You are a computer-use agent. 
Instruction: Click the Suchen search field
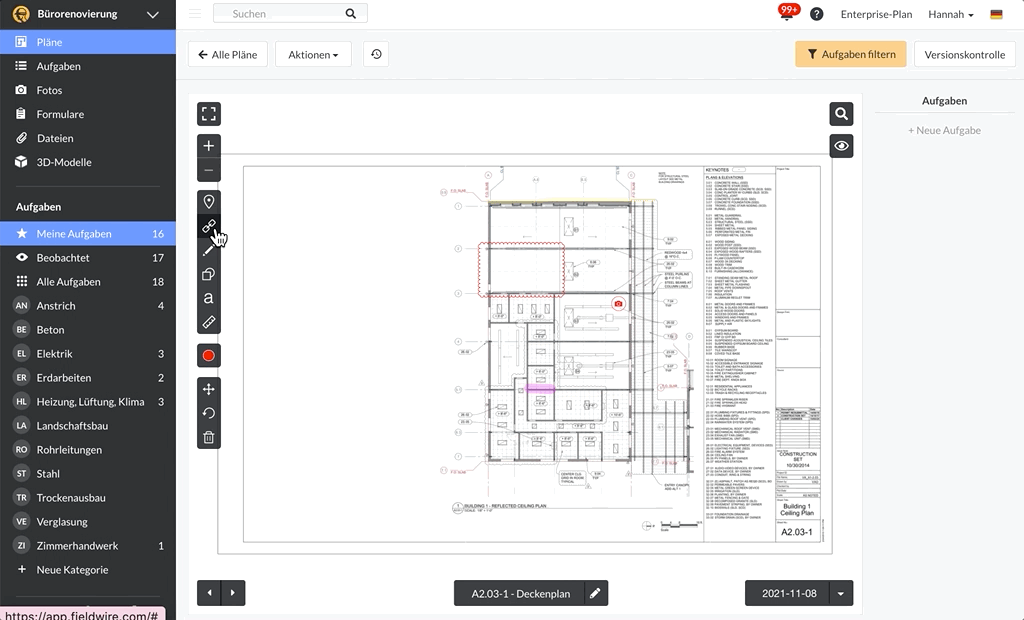(290, 13)
